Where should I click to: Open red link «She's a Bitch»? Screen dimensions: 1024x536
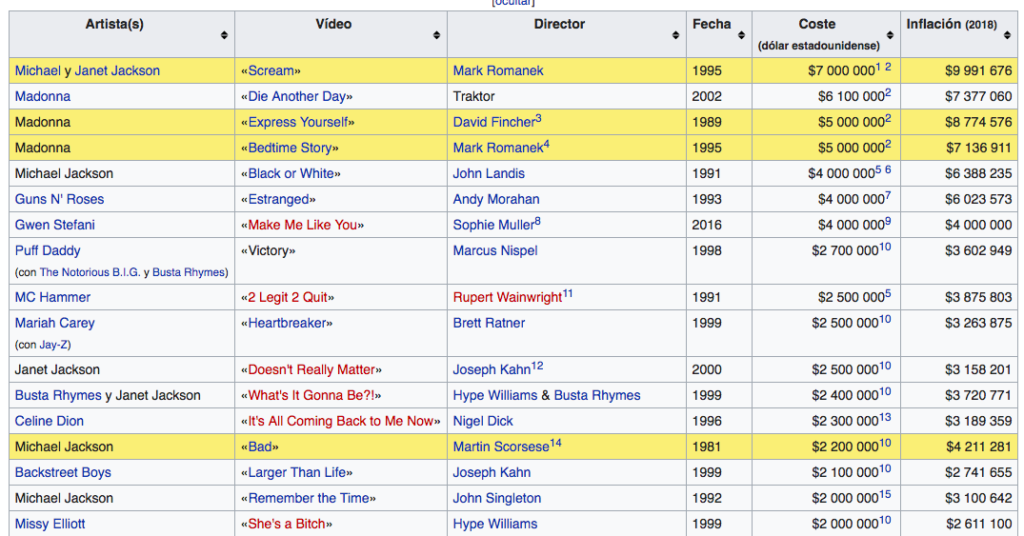coord(287,524)
